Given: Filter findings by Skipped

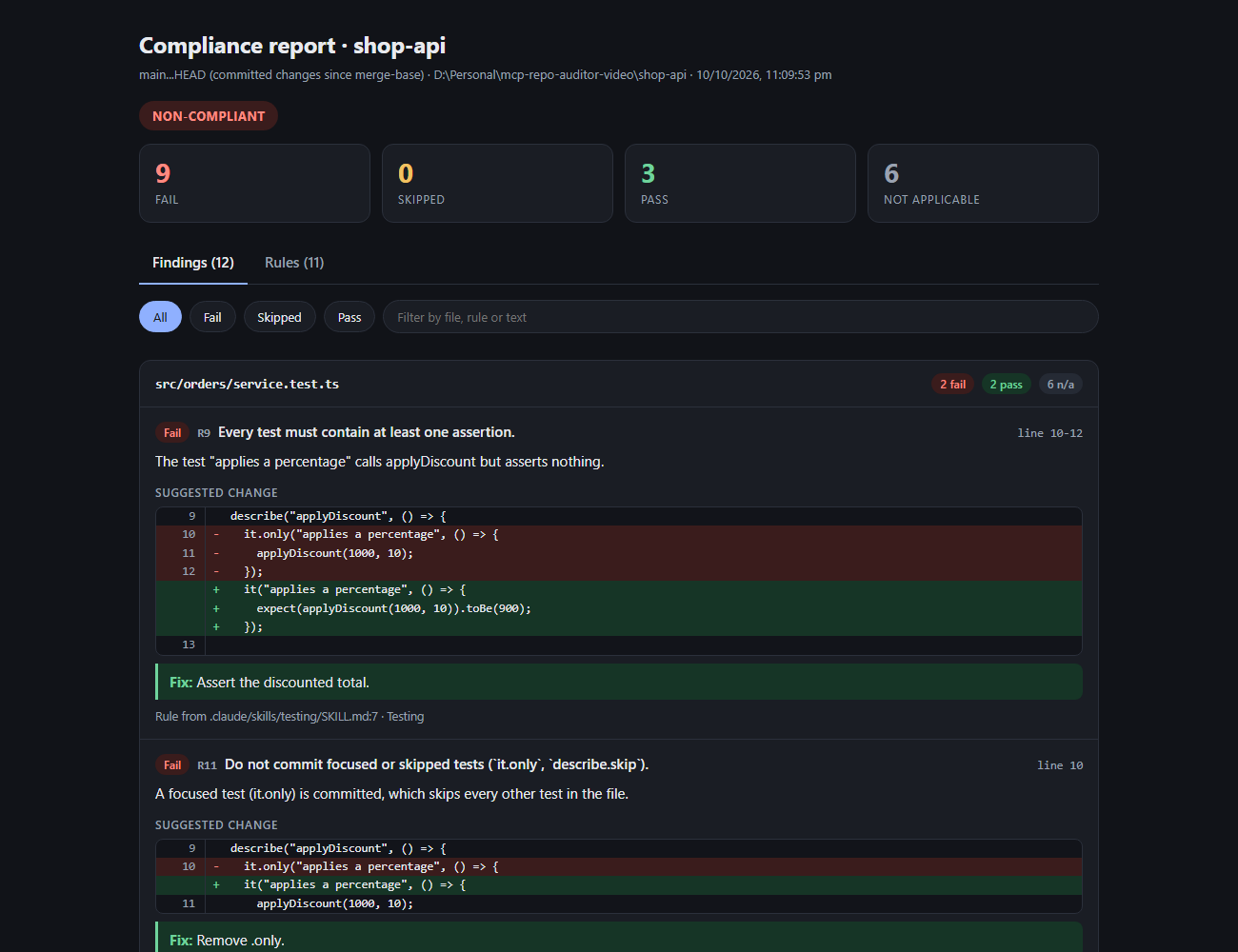Looking at the screenshot, I should [x=279, y=317].
